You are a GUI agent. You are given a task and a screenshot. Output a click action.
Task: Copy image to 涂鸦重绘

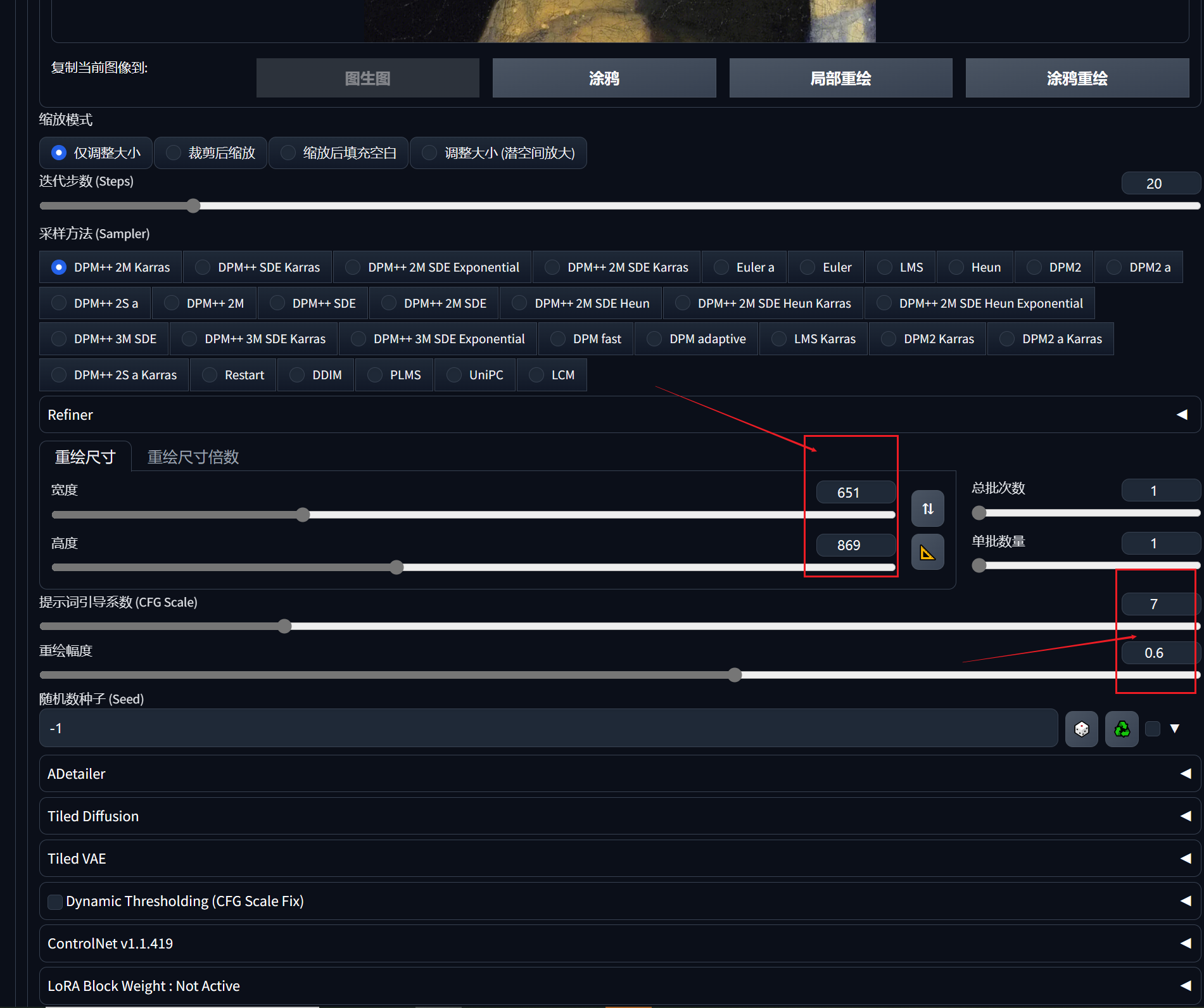coord(1077,78)
